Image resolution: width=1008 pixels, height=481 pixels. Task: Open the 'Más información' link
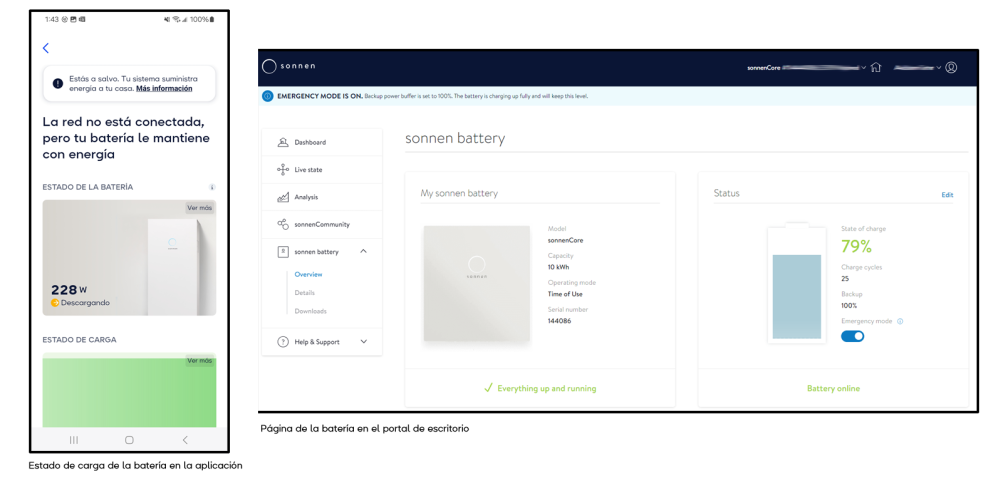[x=164, y=89]
